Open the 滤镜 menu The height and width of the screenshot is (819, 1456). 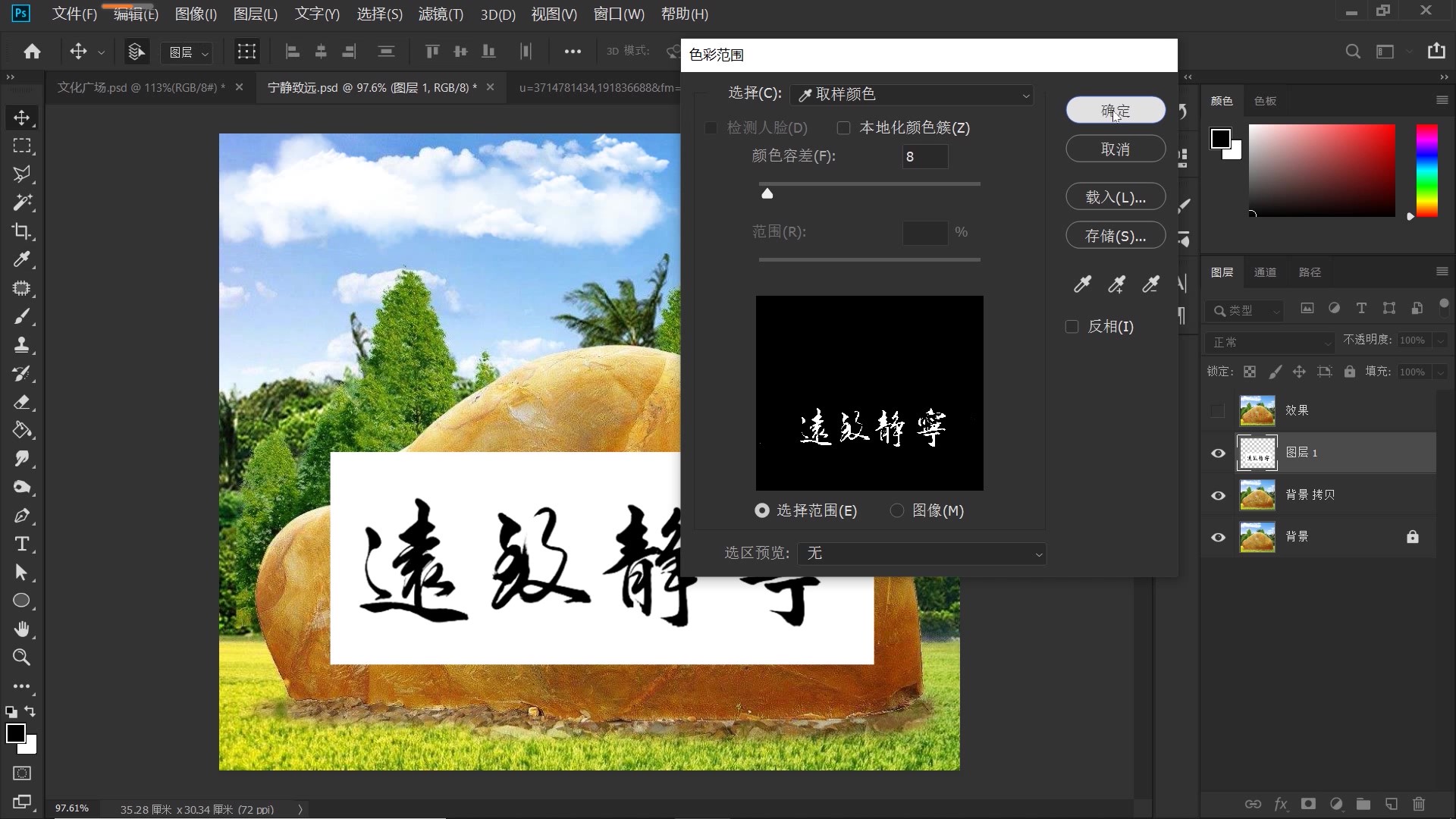(441, 14)
